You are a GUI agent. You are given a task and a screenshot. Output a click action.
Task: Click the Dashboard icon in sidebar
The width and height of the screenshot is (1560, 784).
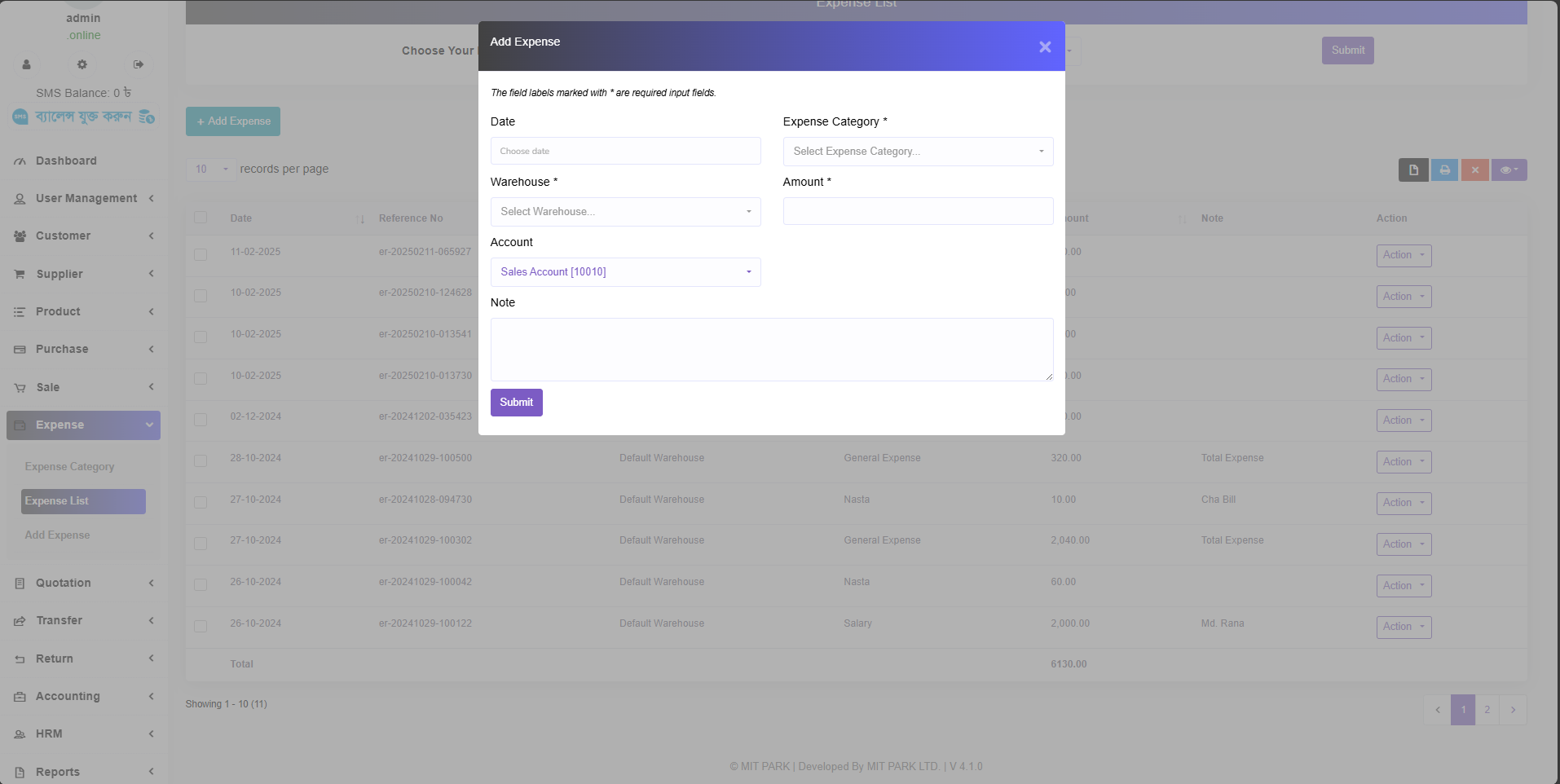[20, 161]
